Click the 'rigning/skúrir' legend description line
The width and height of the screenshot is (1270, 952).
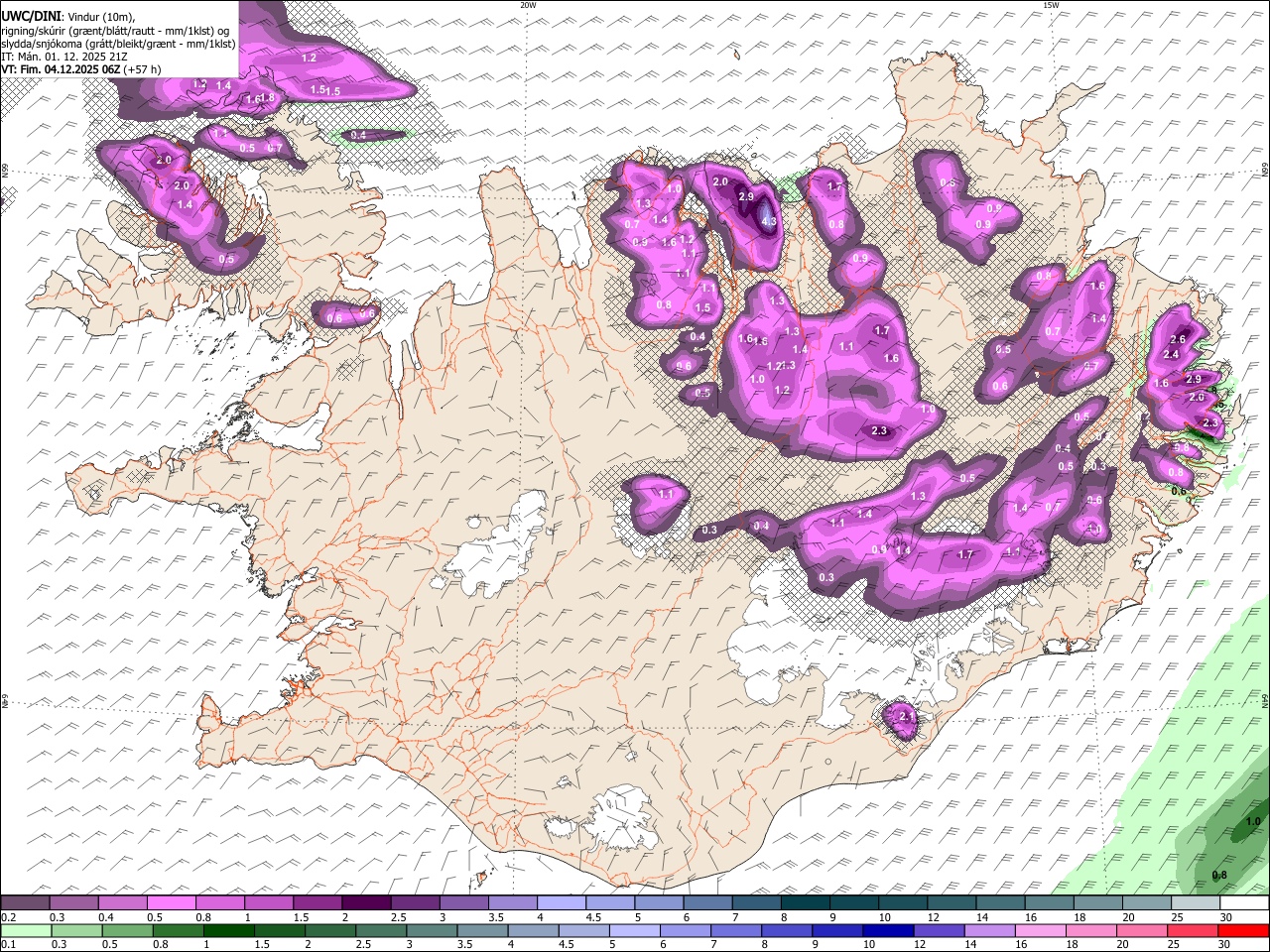pos(117,30)
